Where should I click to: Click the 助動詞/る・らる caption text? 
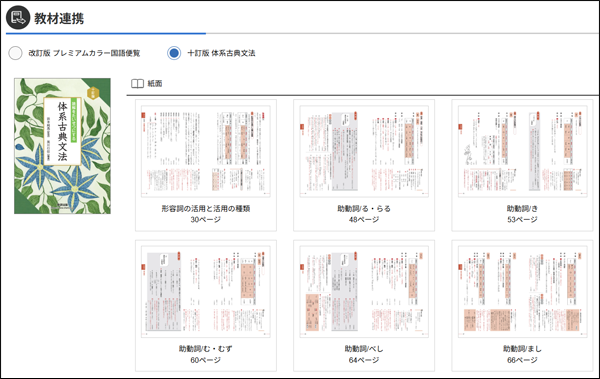click(364, 209)
